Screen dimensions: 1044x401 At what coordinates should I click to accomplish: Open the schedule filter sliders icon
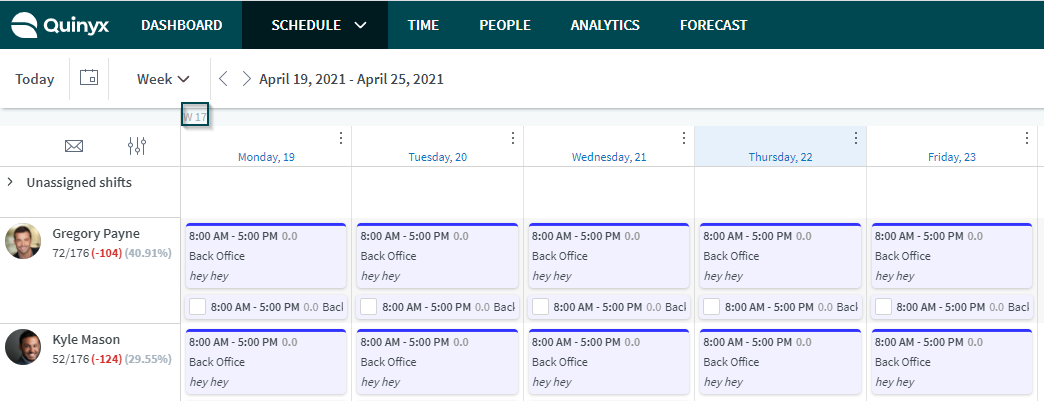click(137, 146)
